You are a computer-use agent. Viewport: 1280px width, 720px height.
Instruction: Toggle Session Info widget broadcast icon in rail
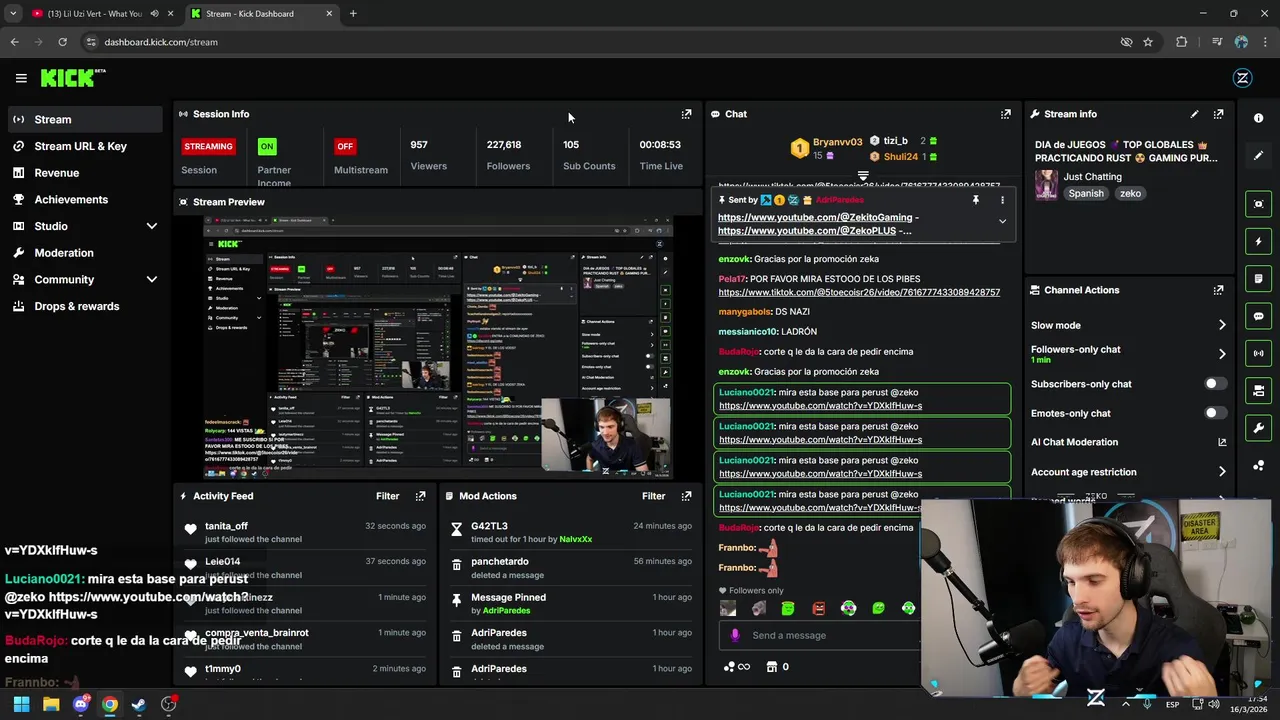click(x=1258, y=353)
